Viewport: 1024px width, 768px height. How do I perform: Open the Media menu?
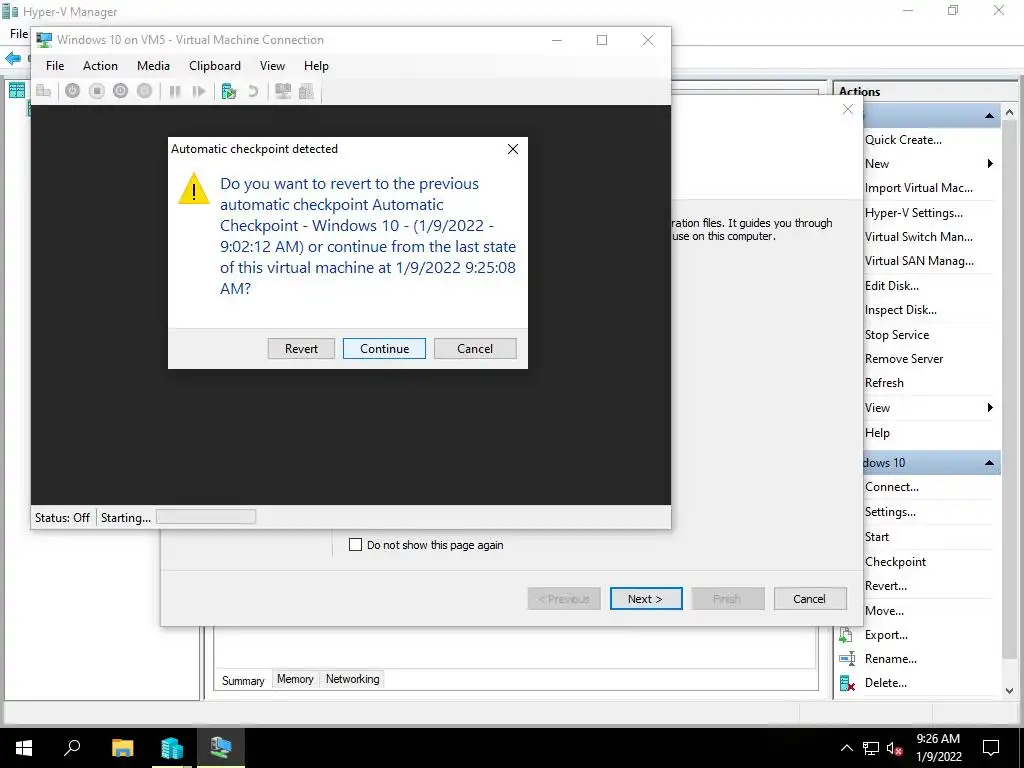pyautogui.click(x=153, y=65)
